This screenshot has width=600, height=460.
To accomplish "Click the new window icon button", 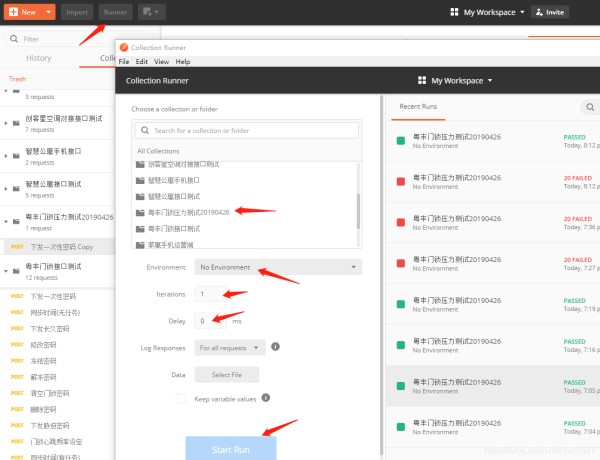I will 152,12.
